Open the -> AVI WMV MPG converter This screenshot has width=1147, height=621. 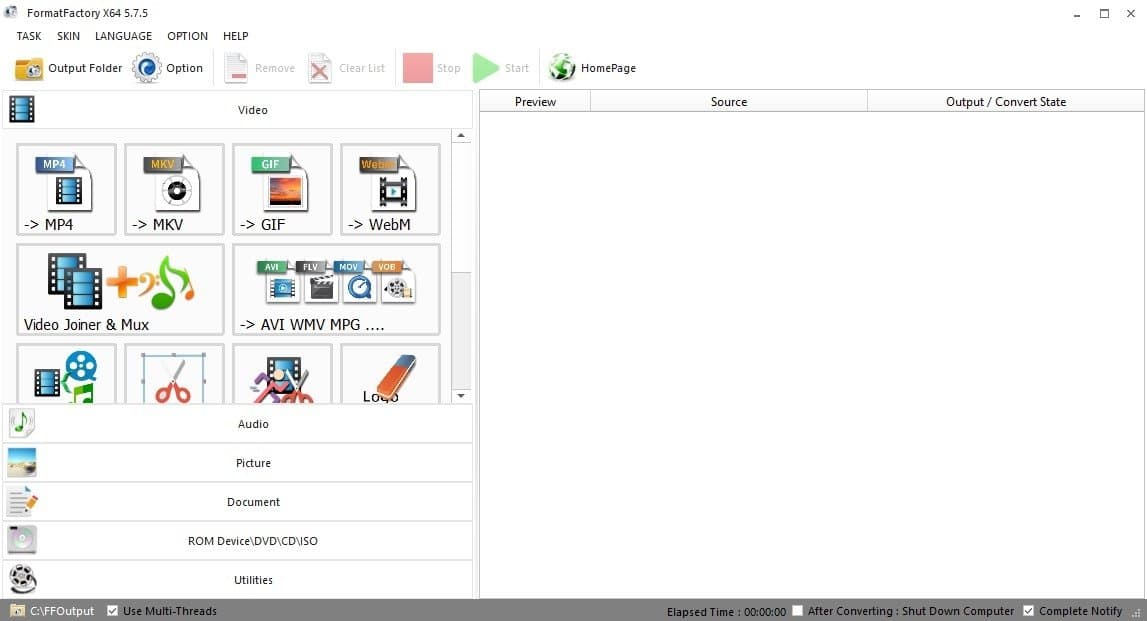point(336,289)
